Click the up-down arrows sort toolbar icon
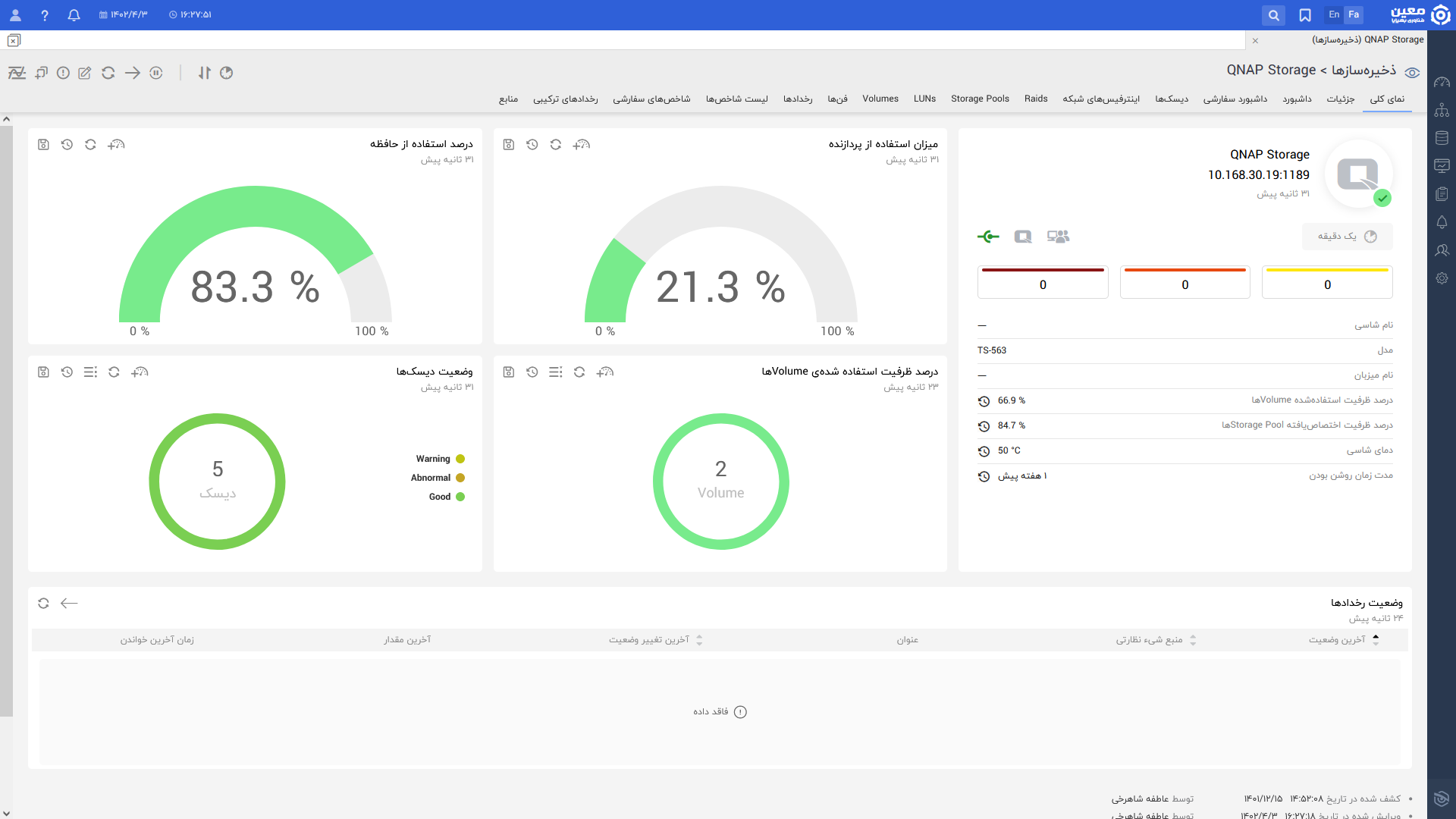 click(x=205, y=73)
